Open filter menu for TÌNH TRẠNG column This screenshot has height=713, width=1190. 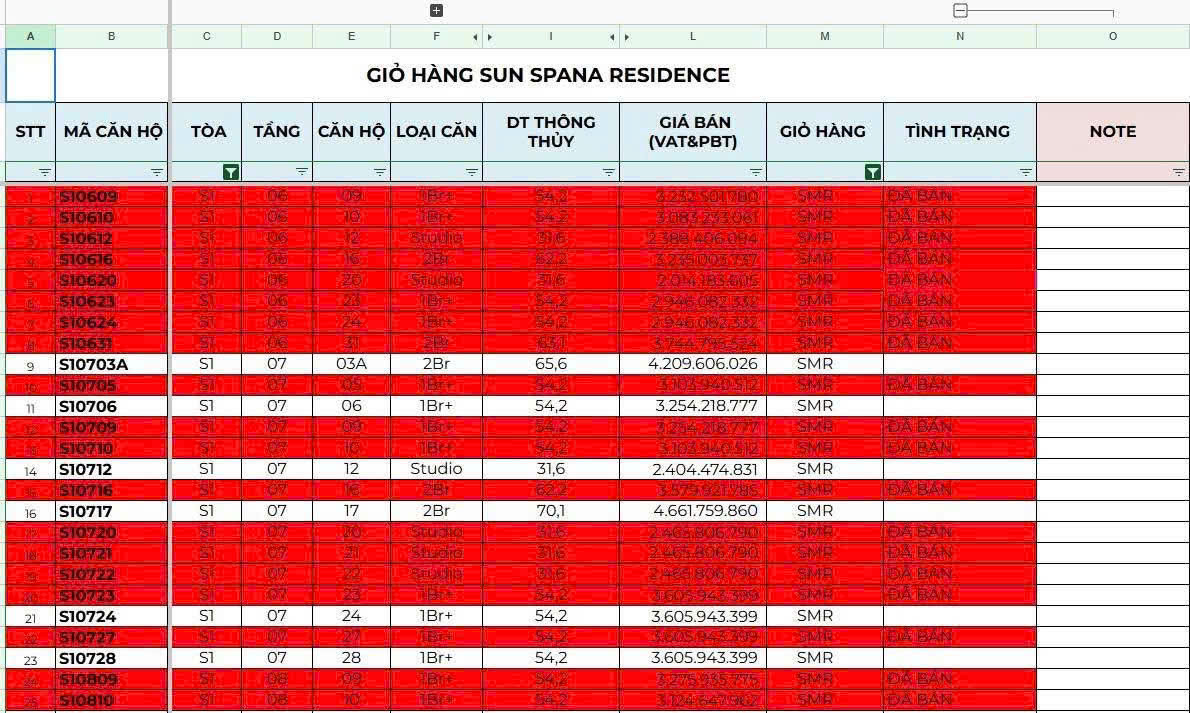(1026, 172)
